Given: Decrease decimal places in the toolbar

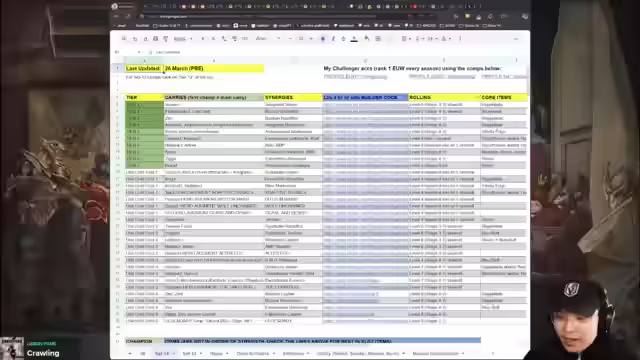Looking at the screenshot, I should [x=224, y=39].
